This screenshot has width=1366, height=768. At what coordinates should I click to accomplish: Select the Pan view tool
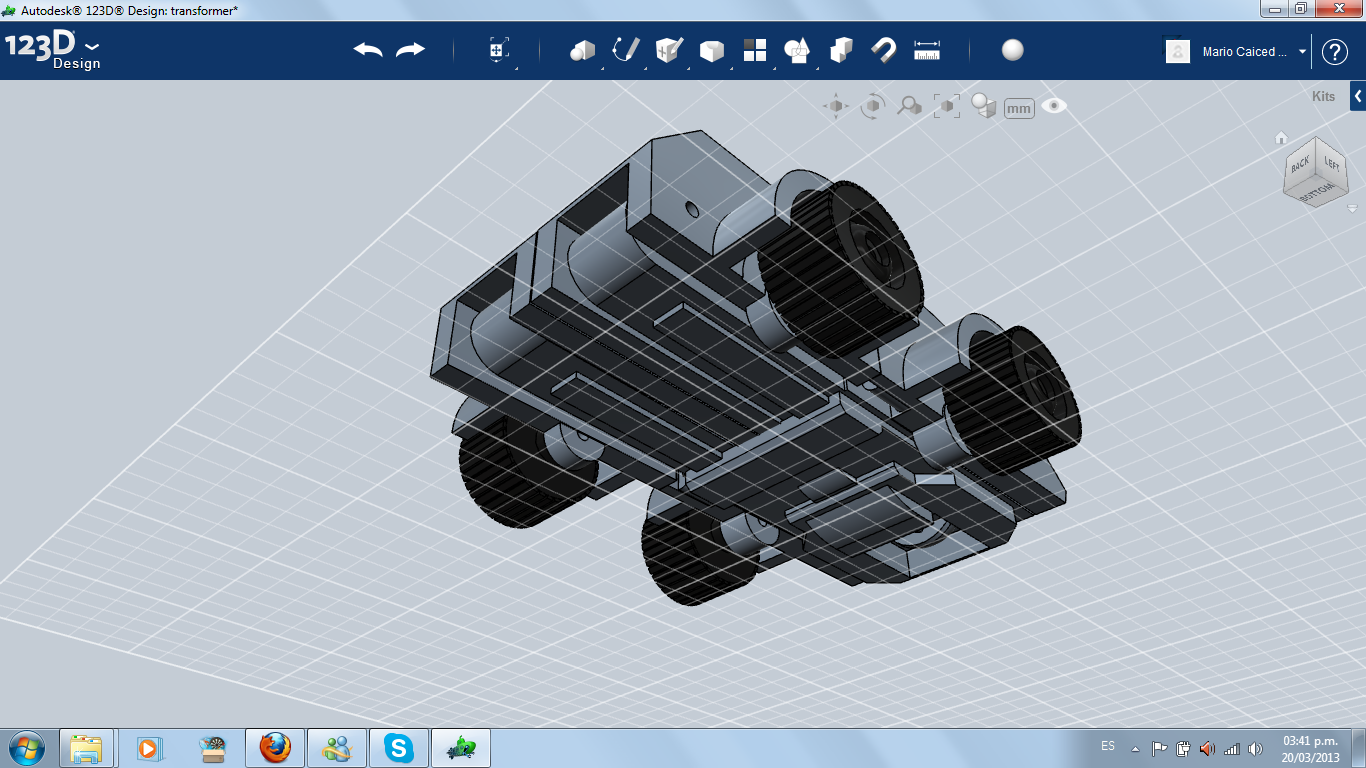coord(836,106)
